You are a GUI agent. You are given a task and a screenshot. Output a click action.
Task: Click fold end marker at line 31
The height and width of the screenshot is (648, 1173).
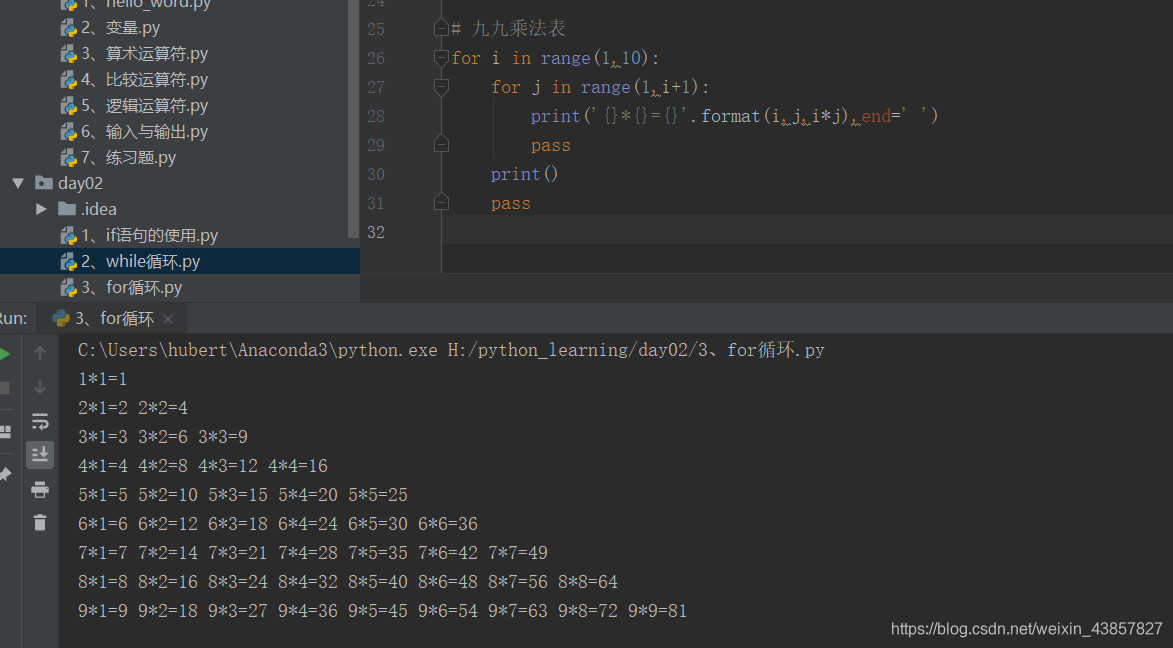[441, 203]
